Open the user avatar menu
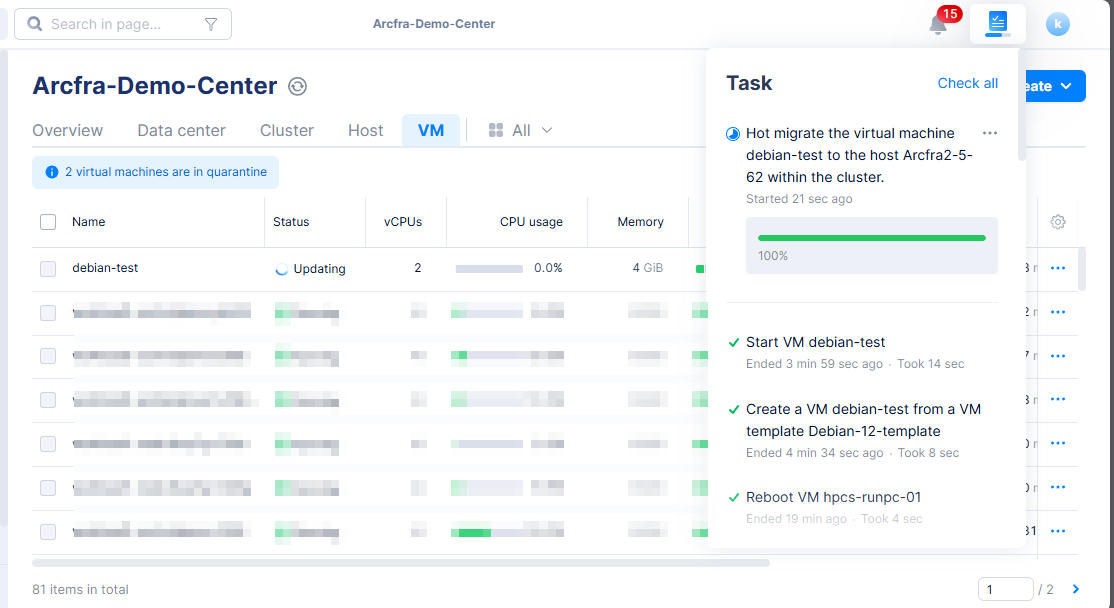1114x608 pixels. coord(1058,24)
